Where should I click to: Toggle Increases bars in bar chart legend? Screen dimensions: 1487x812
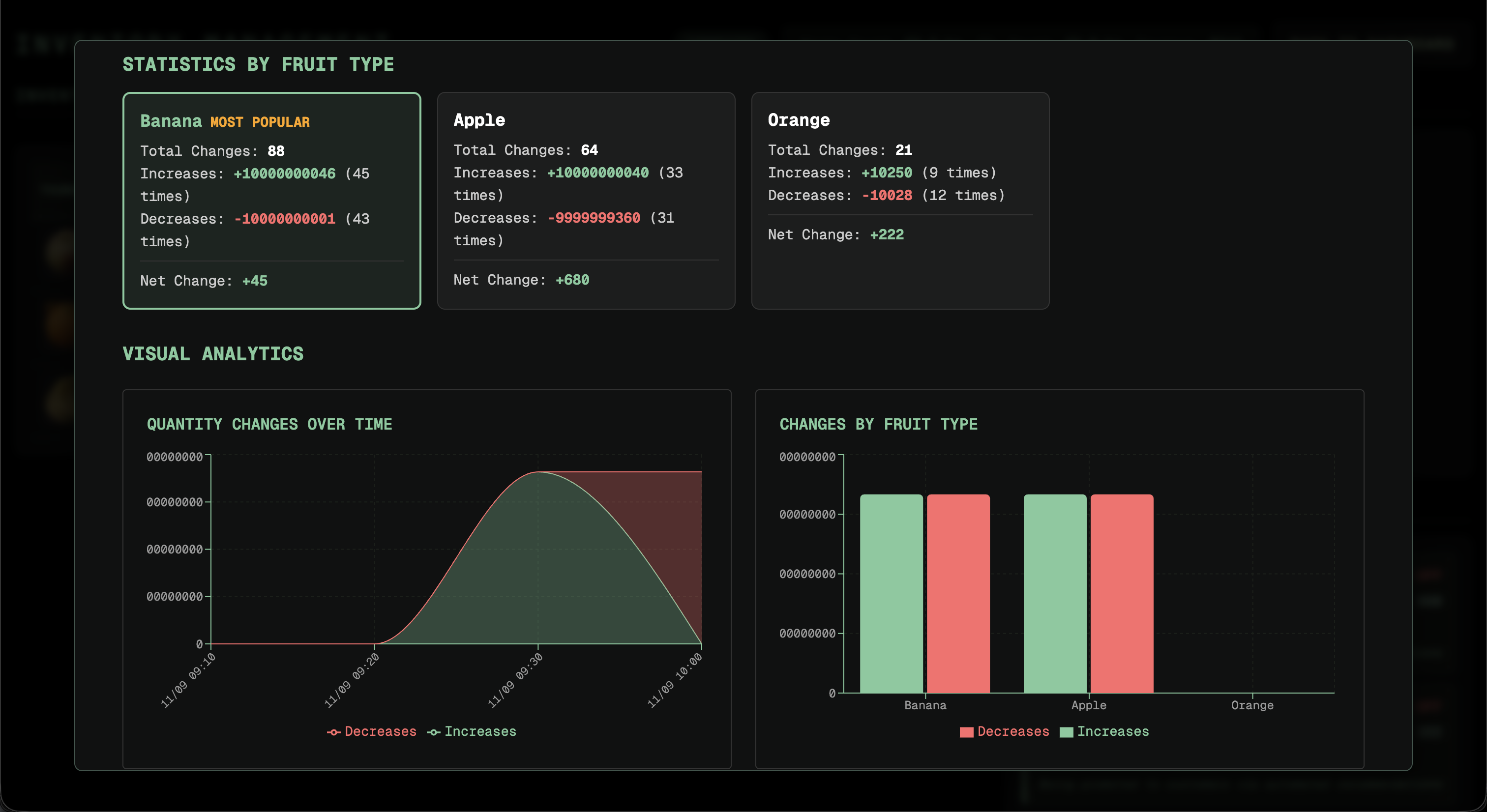click(1105, 731)
